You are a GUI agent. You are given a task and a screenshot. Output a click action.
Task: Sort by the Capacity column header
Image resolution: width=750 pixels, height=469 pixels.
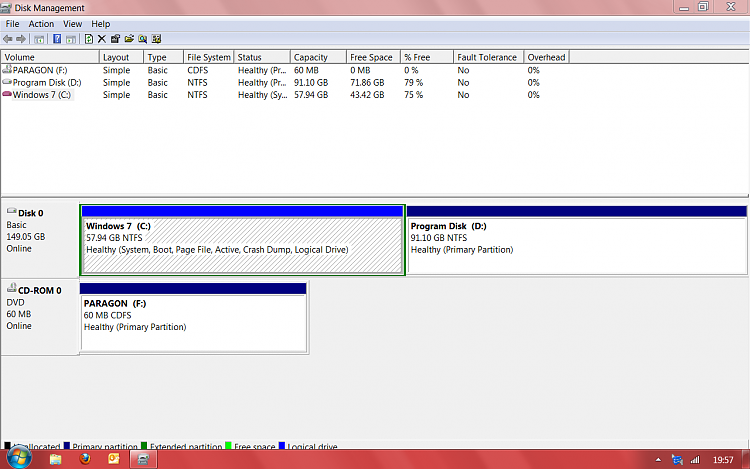(318, 57)
